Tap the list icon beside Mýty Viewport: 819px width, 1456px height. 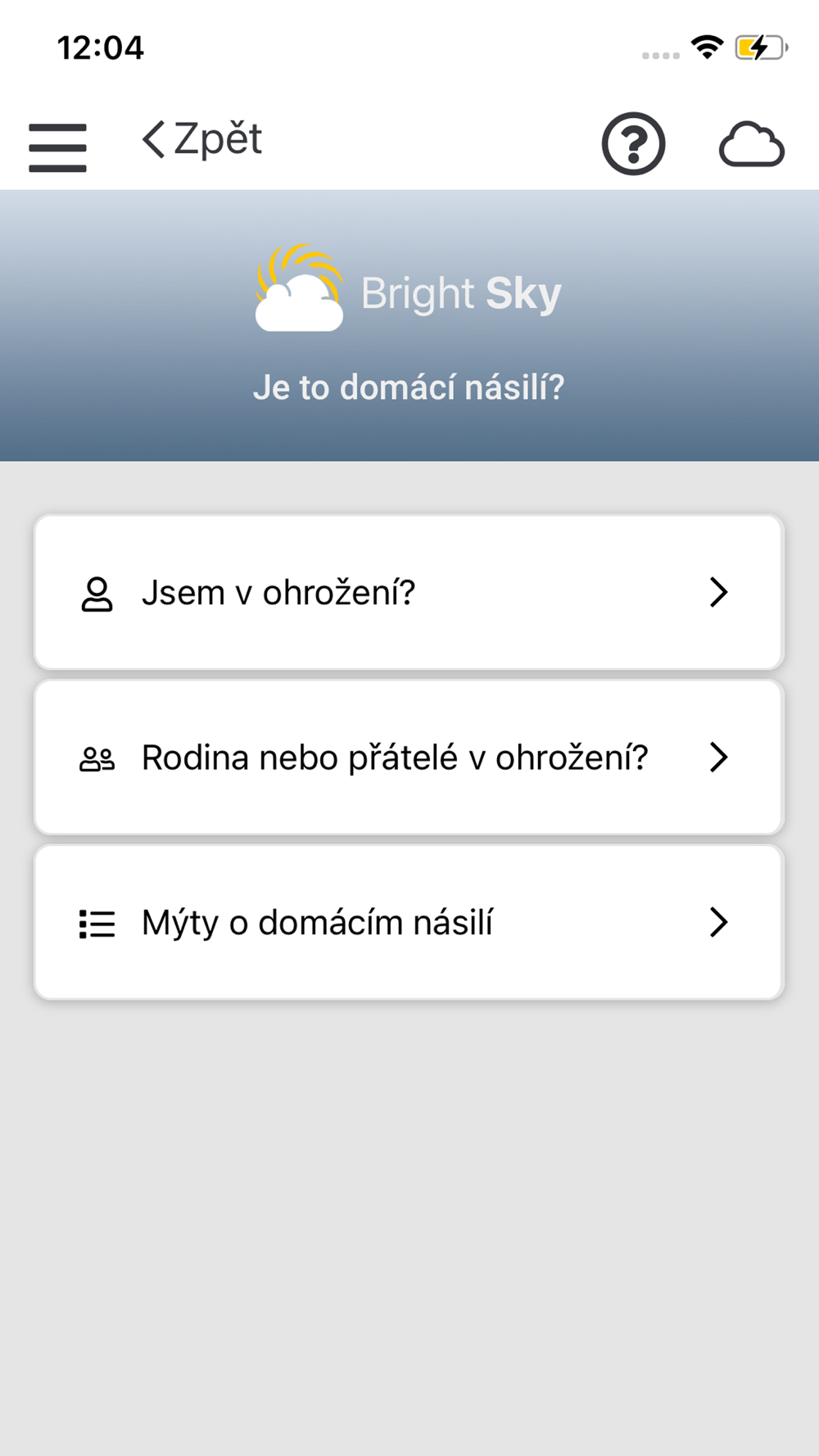pyautogui.click(x=97, y=924)
